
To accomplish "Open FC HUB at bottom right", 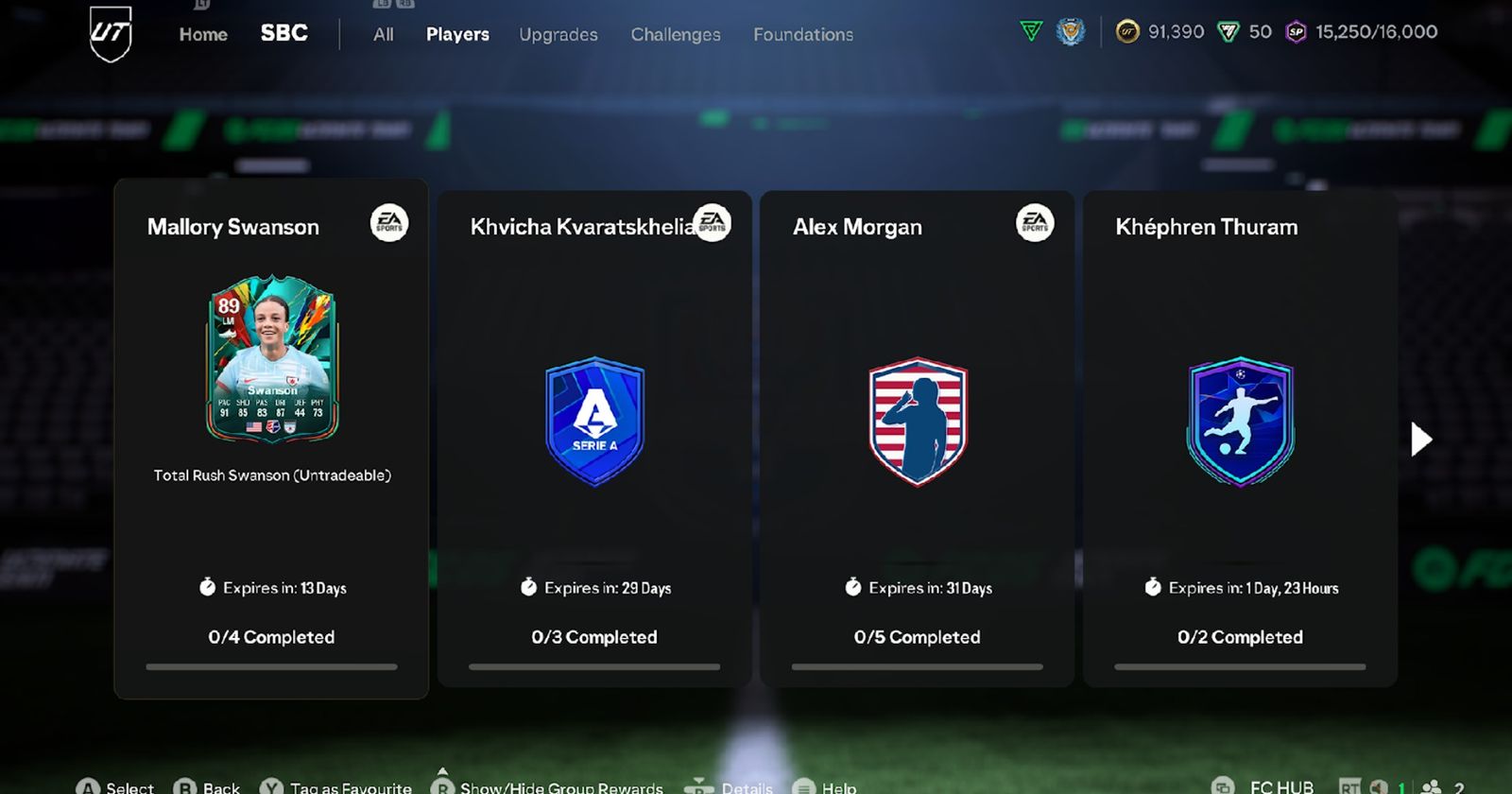I will coord(1263,786).
